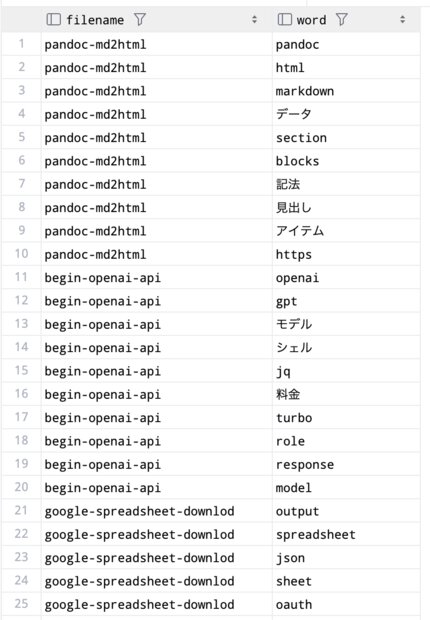Select the cell containing 'データ'
This screenshot has height=620, width=430.
click(x=346, y=114)
